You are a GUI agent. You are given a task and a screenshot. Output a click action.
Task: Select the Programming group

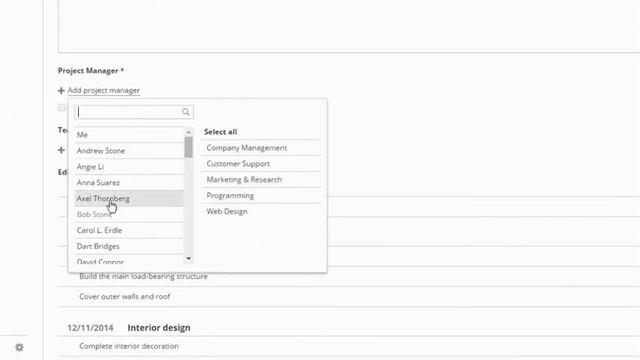pos(261,196)
